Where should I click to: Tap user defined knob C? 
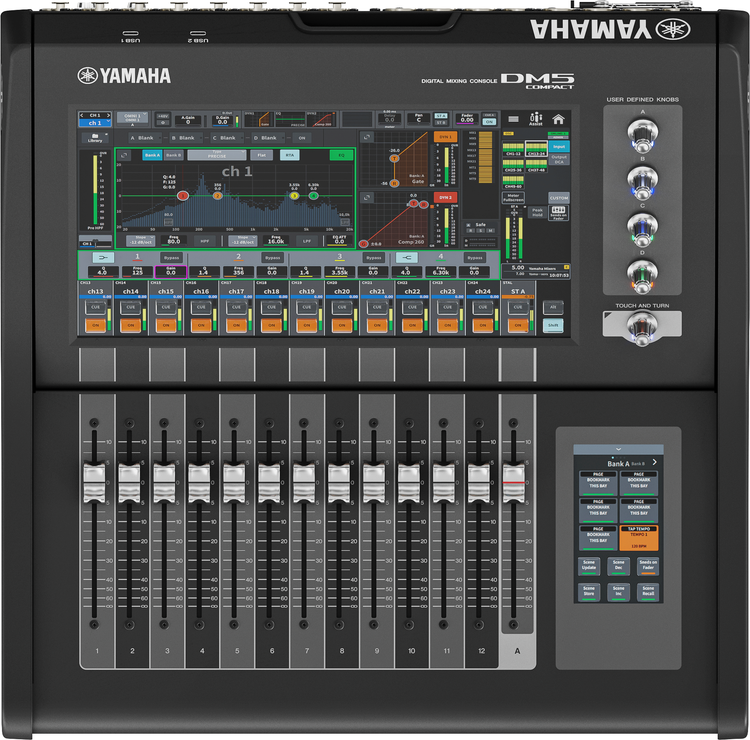(642, 229)
